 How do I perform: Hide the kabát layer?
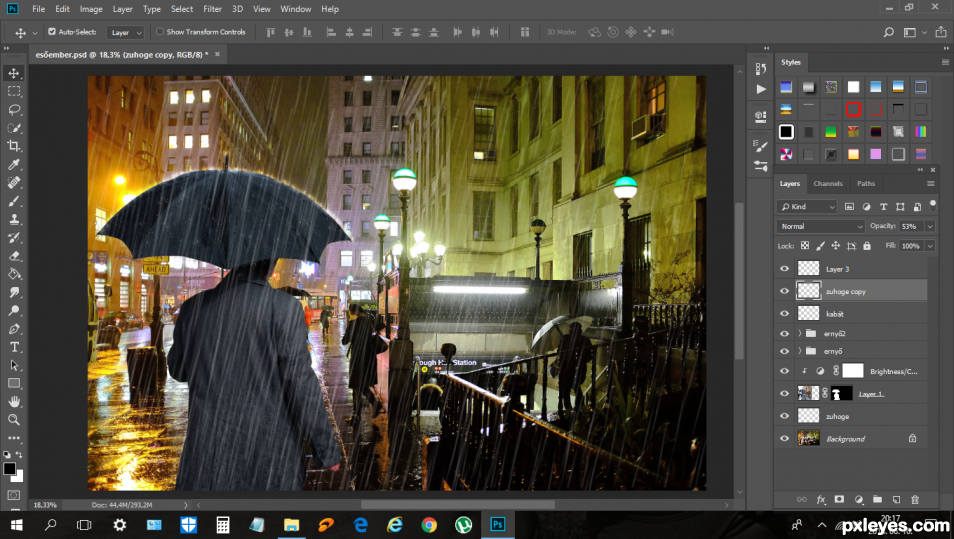[784, 313]
